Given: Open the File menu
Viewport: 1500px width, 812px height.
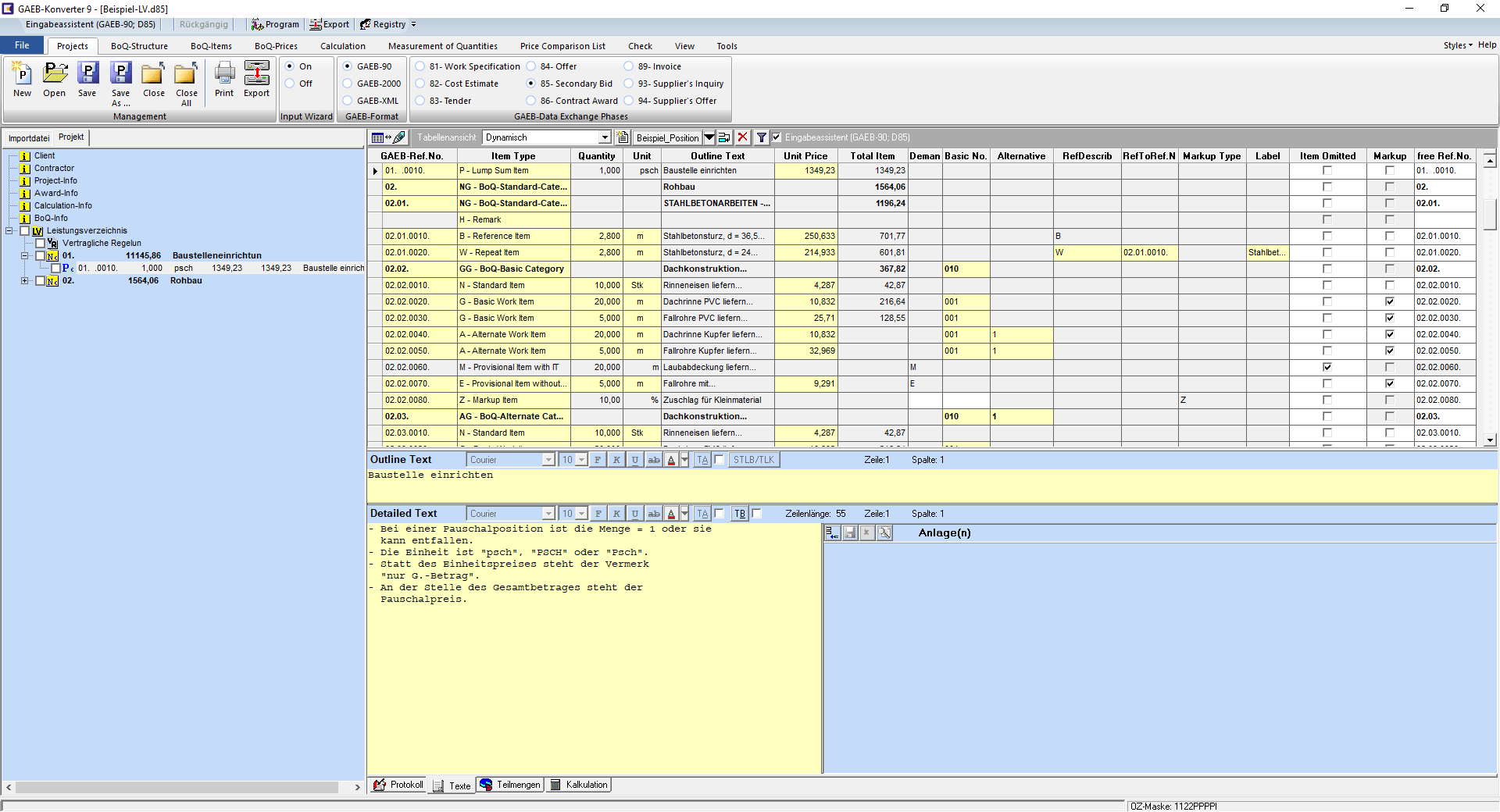Looking at the screenshot, I should pyautogui.click(x=22, y=45).
